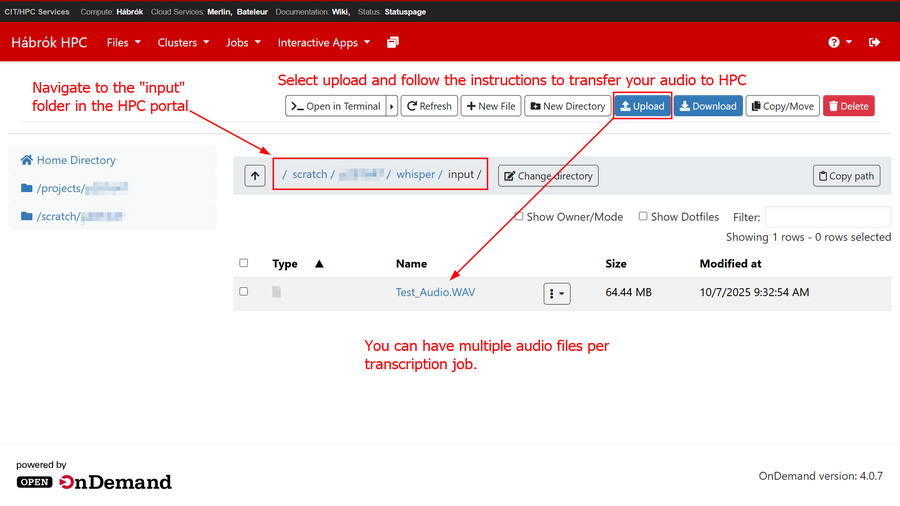
Task: Copy the current path
Action: pyautogui.click(x=845, y=176)
